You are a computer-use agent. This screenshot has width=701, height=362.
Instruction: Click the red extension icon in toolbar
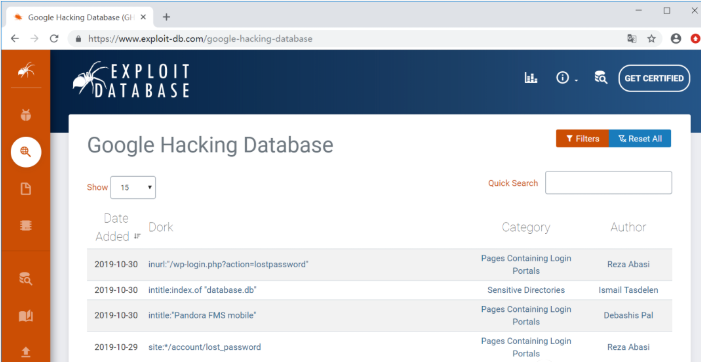(696, 39)
